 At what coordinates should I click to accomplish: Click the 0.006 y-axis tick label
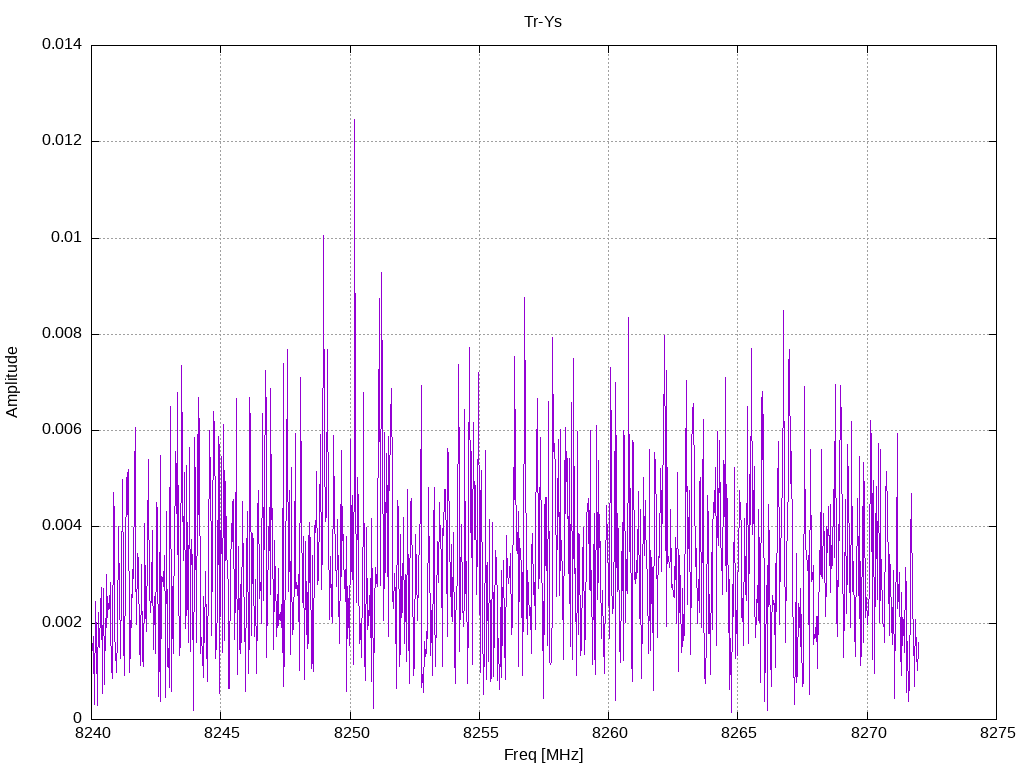[62, 430]
